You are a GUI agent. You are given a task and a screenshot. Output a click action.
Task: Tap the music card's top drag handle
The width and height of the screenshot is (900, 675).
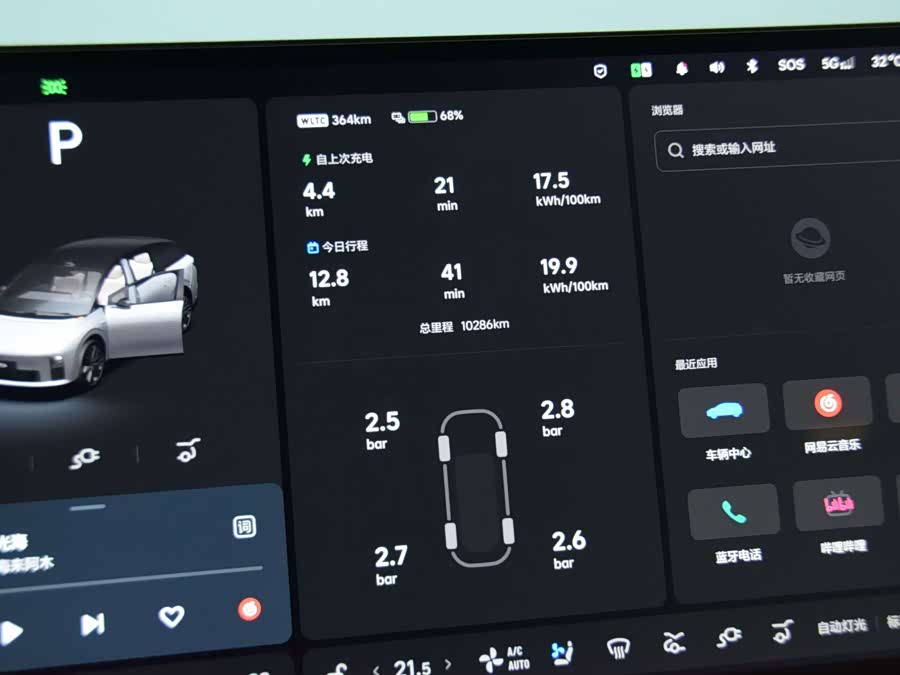pos(88,507)
